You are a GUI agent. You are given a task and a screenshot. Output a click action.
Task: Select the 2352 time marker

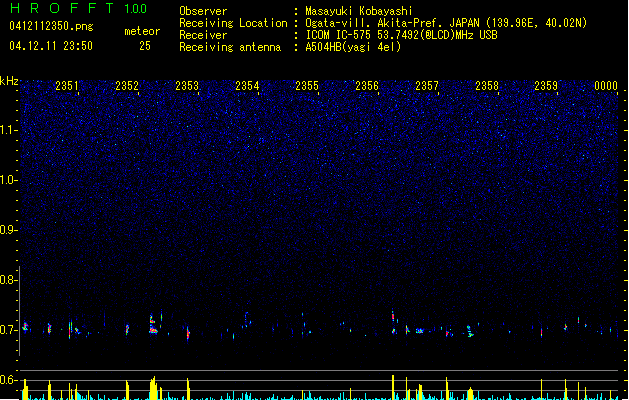click(127, 85)
